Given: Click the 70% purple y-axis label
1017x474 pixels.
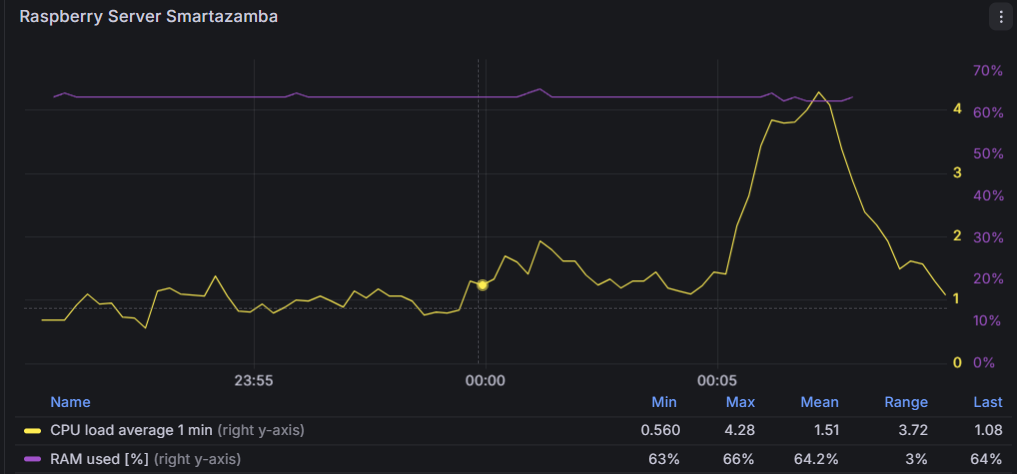Looking at the screenshot, I should click(987, 71).
